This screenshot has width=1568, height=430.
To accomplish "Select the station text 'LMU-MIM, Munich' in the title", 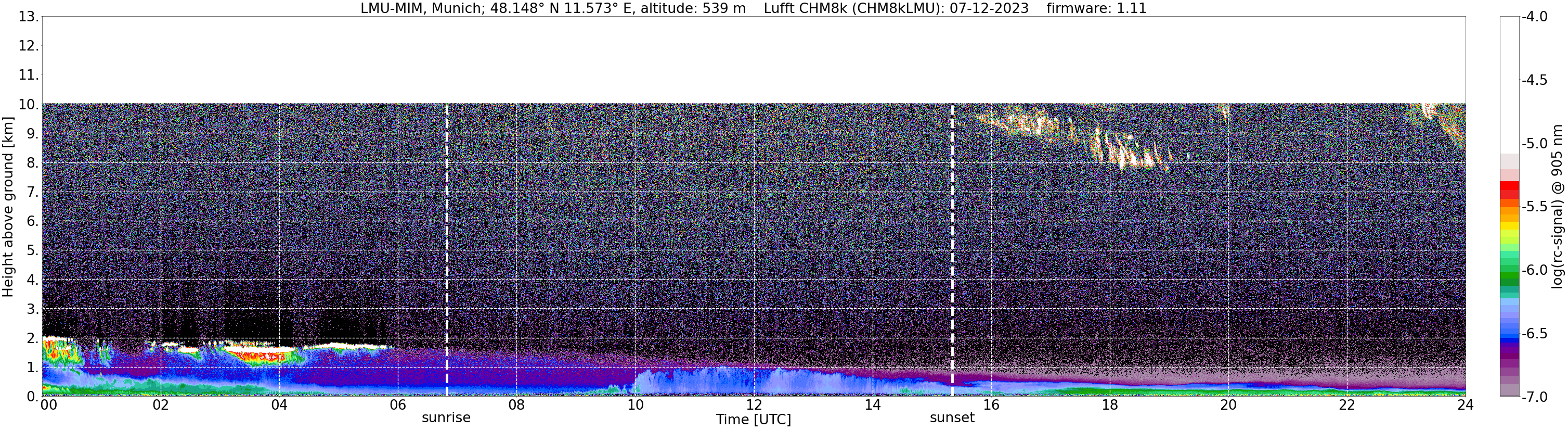I will coord(422,8).
